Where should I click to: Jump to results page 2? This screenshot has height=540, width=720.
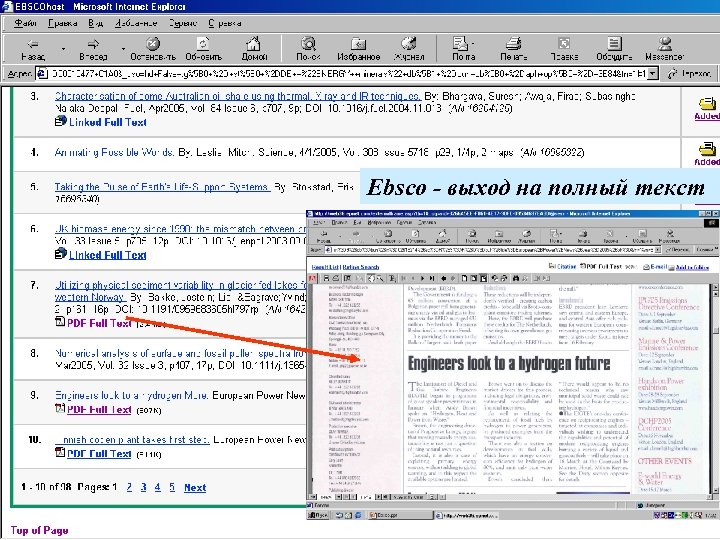(129, 487)
